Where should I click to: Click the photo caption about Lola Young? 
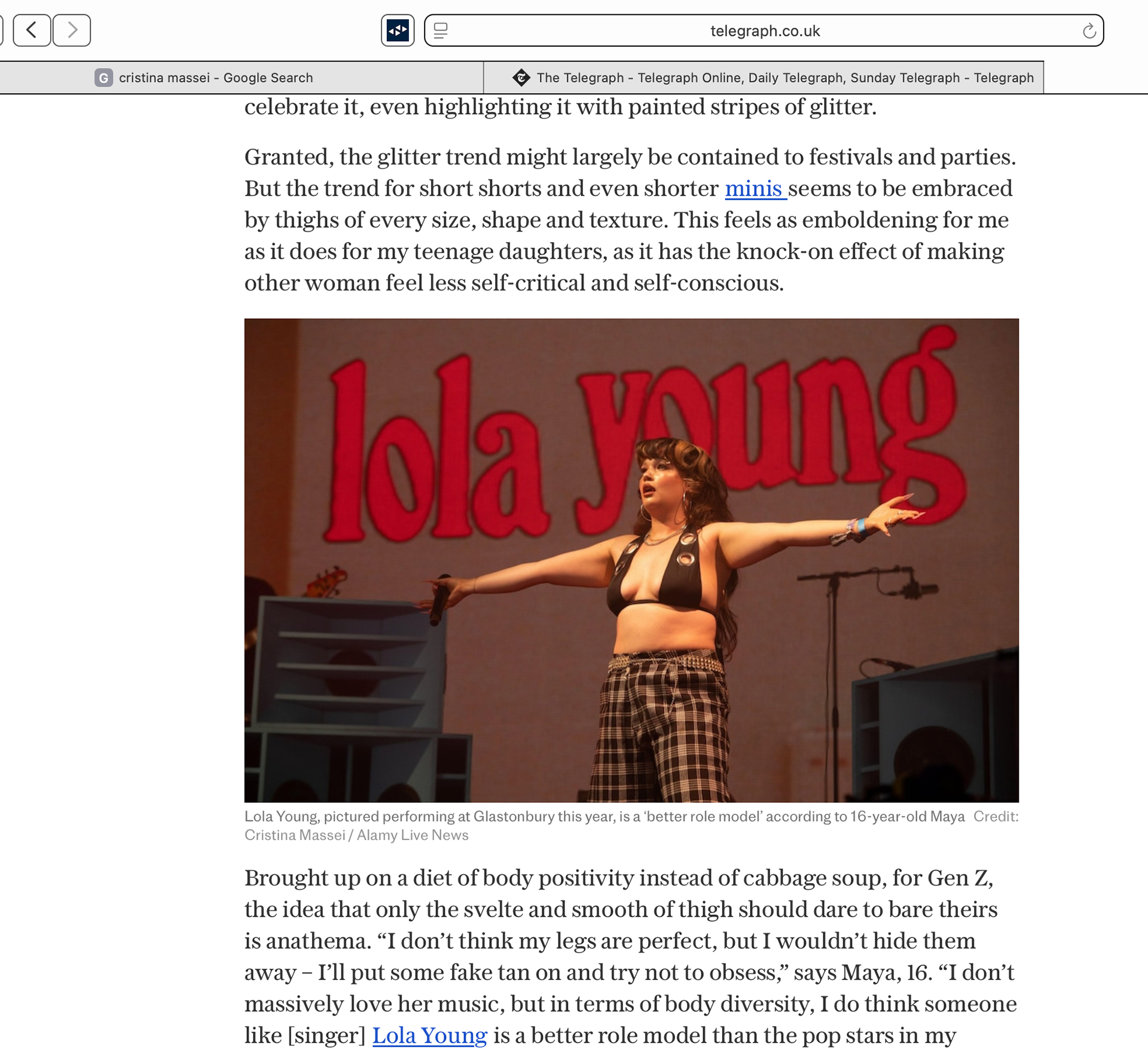coord(604,816)
